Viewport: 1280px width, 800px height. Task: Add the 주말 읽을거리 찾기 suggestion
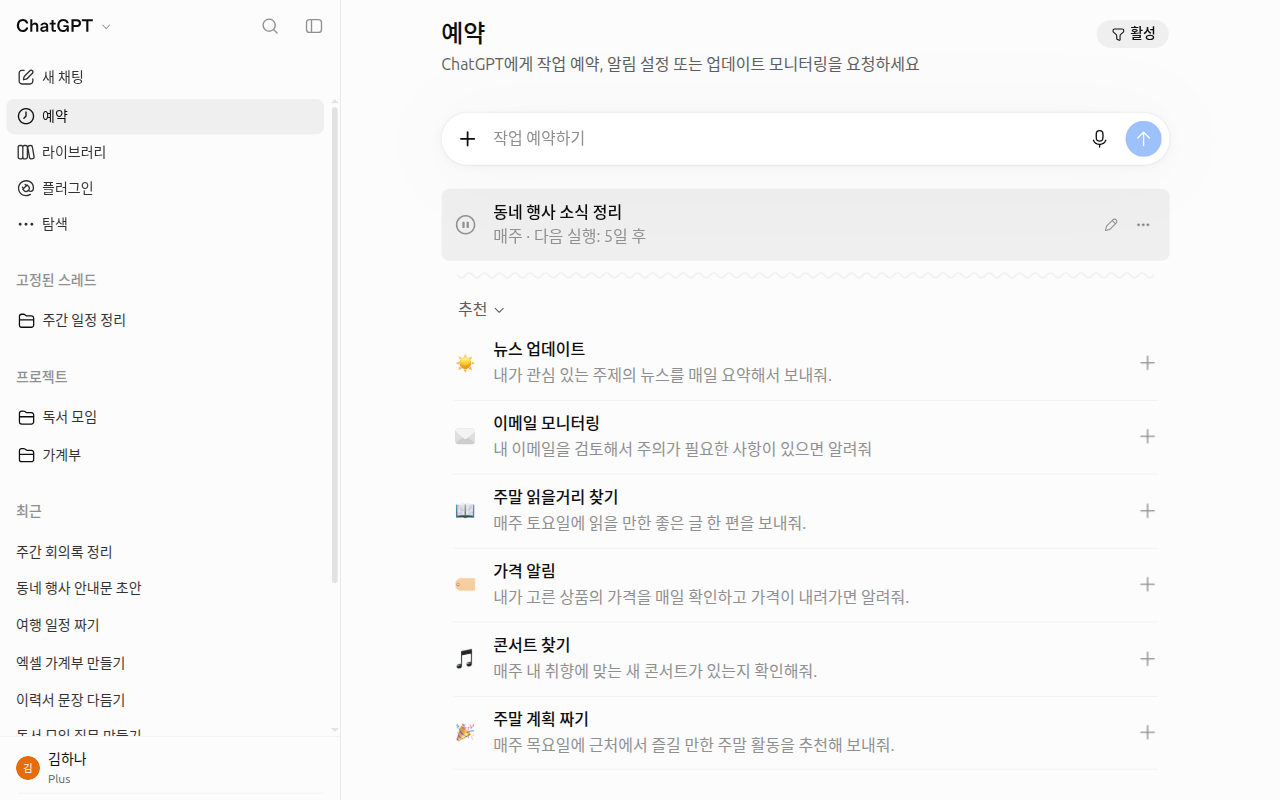click(1147, 511)
